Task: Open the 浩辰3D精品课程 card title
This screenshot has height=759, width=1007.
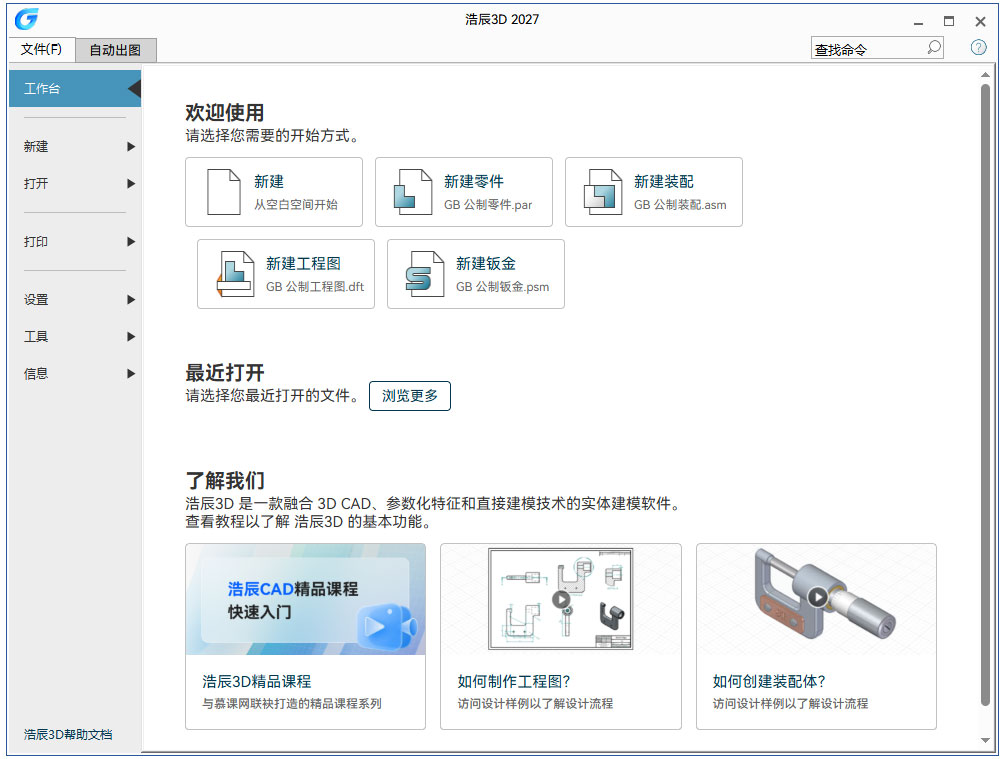Action: tap(257, 681)
